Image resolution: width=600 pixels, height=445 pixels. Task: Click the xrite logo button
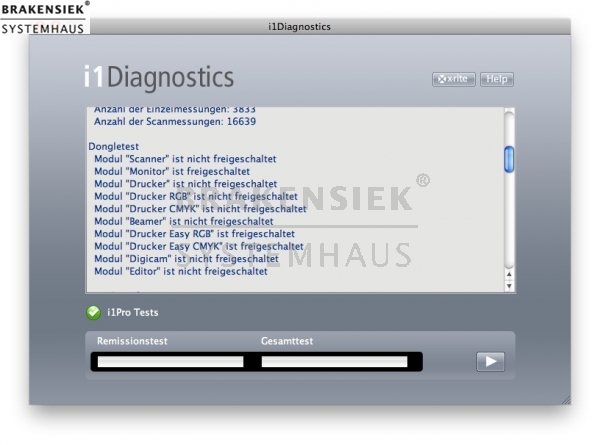point(454,79)
